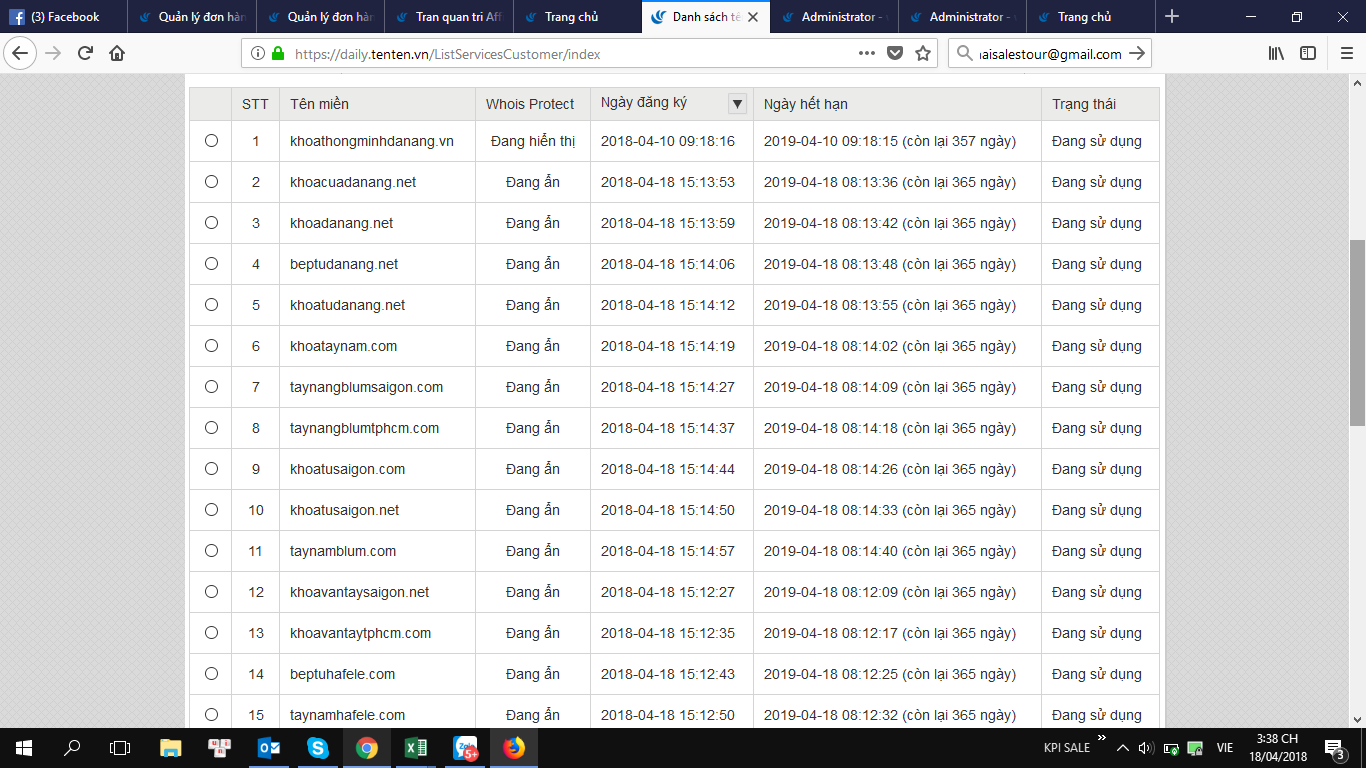Open page actions three-dot menu in address bar

click(x=866, y=54)
